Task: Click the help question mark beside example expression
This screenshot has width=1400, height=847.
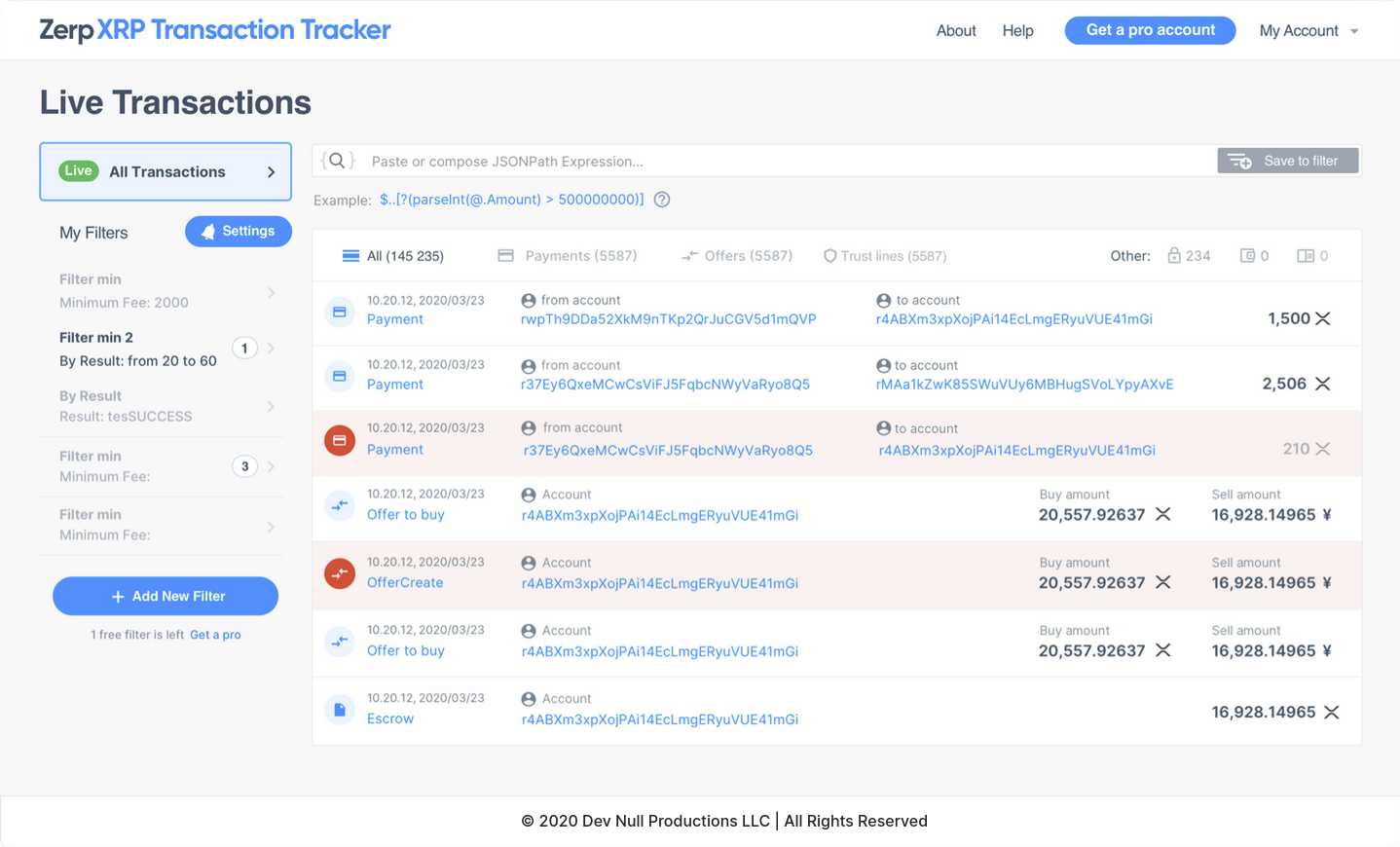Action: 662,200
